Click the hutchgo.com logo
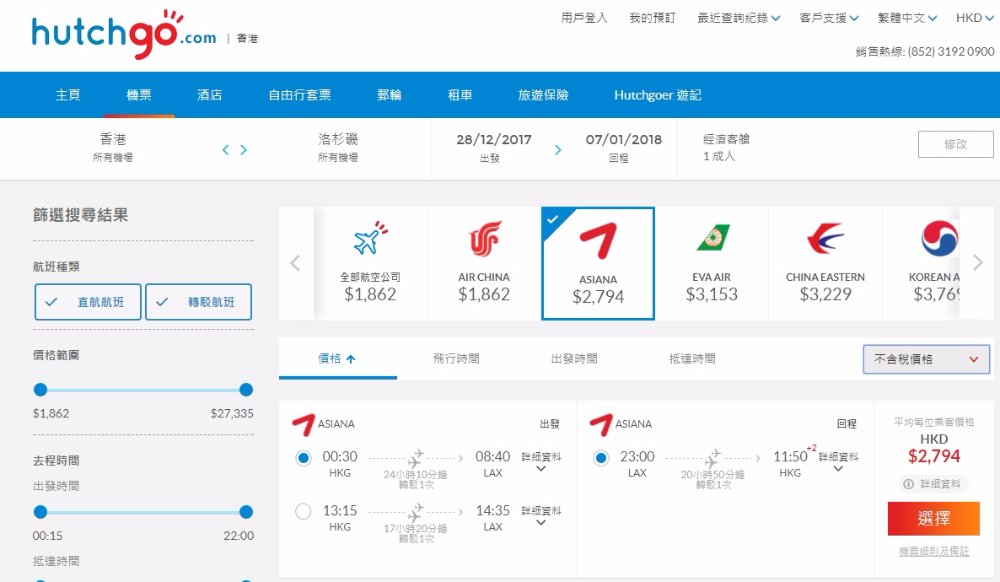This screenshot has height=582, width=1000. 124,34
